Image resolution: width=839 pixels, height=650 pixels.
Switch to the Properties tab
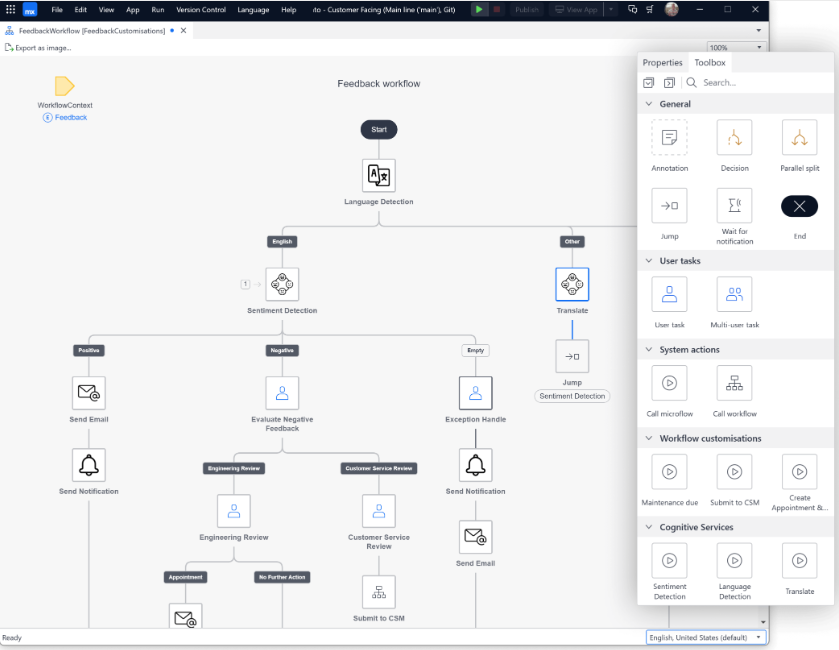[662, 62]
